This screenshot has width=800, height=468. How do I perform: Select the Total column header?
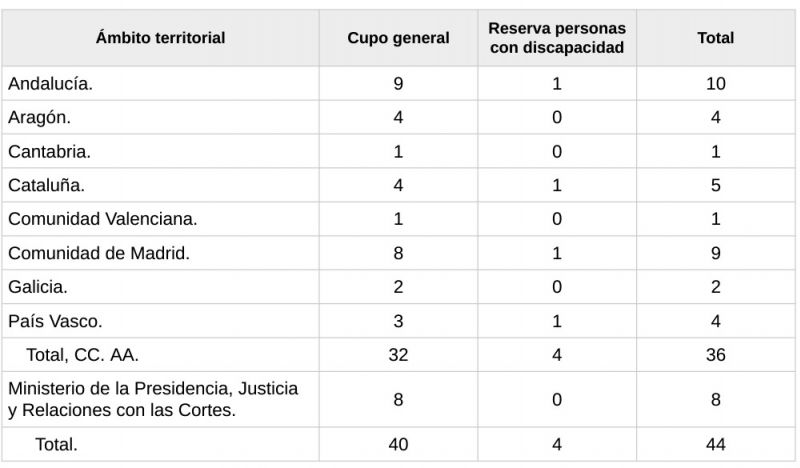coord(716,38)
